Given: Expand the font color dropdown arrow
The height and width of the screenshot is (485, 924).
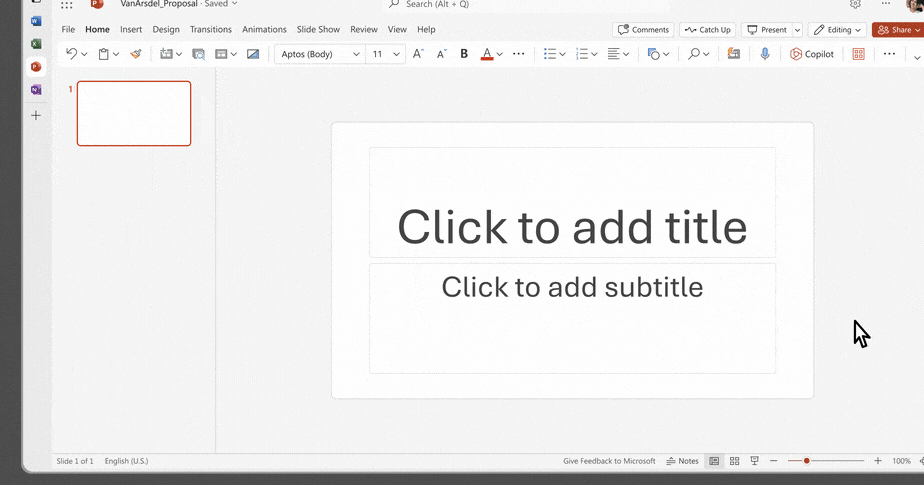Looking at the screenshot, I should click(499, 54).
